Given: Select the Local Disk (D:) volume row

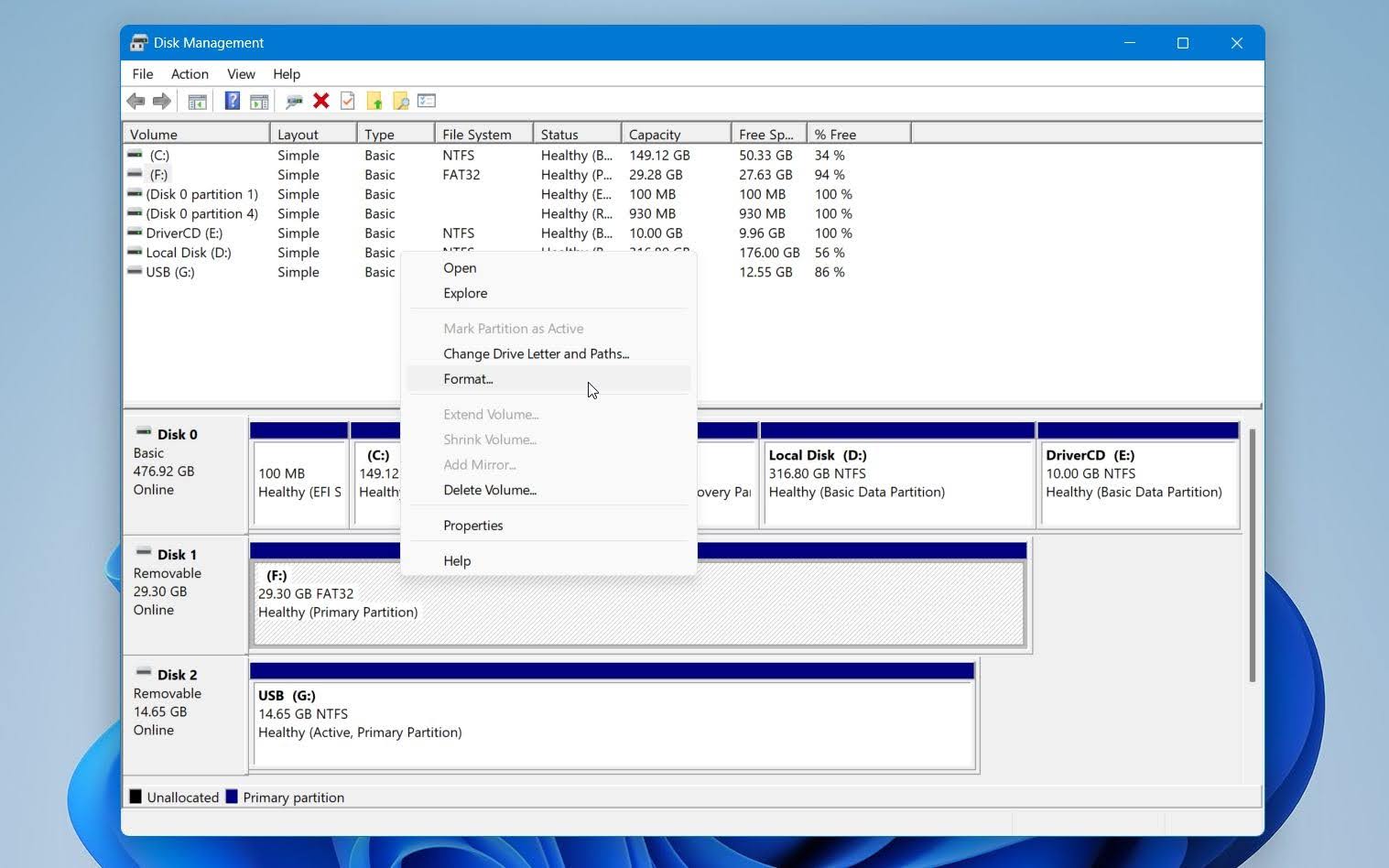Looking at the screenshot, I should [188, 253].
